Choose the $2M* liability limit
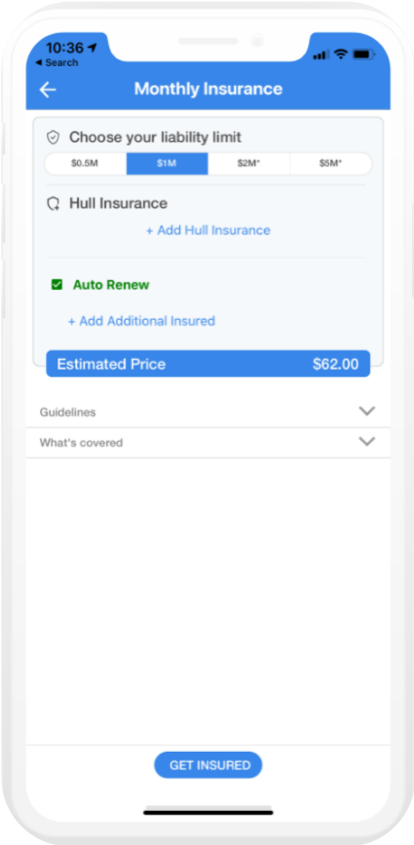 (249, 164)
